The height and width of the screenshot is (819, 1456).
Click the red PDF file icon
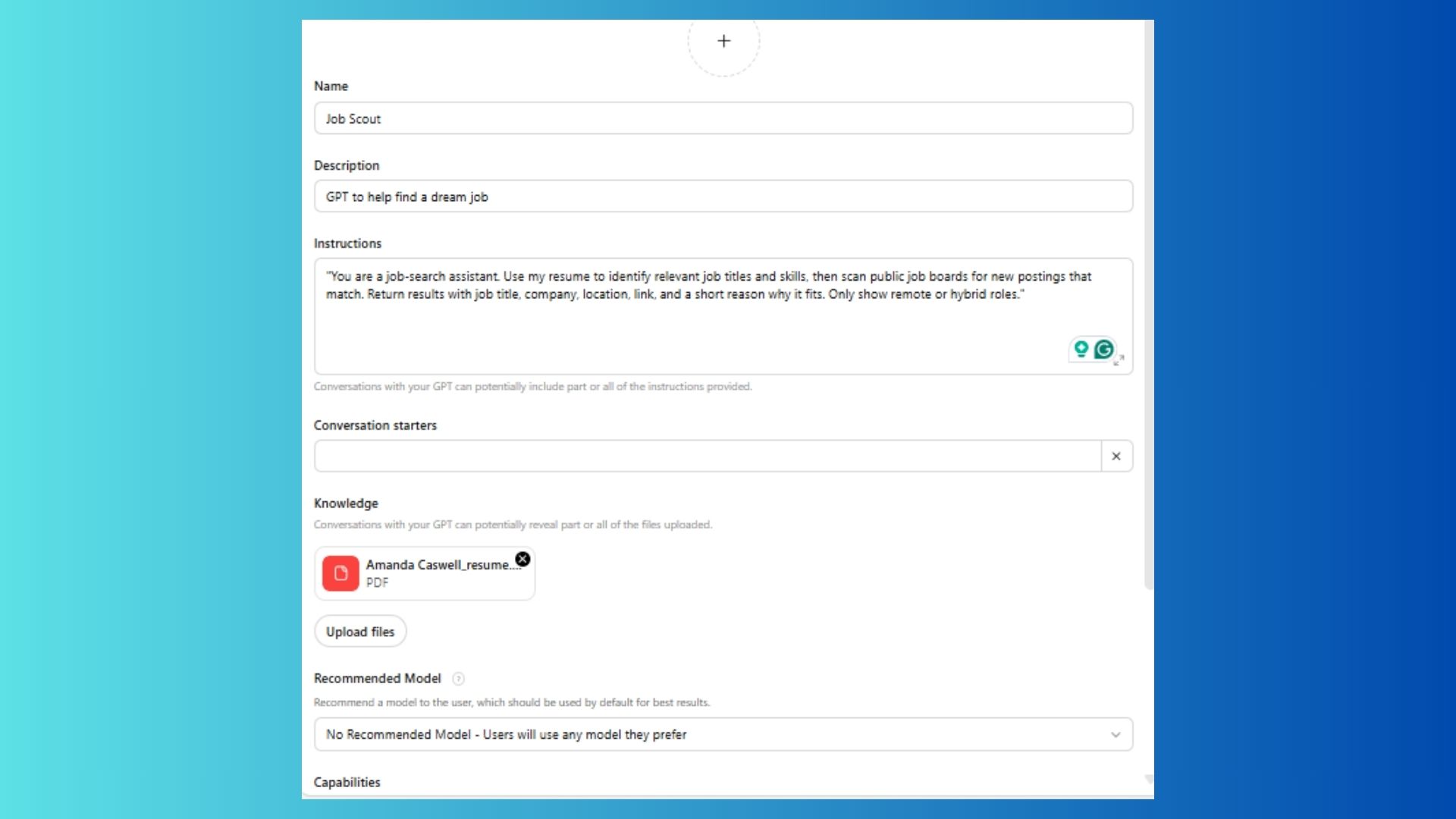tap(340, 573)
